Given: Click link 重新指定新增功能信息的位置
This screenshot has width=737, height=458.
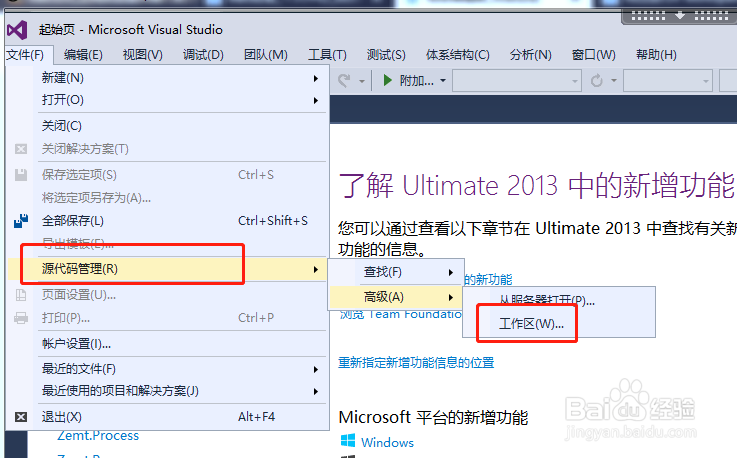Looking at the screenshot, I should tap(416, 363).
